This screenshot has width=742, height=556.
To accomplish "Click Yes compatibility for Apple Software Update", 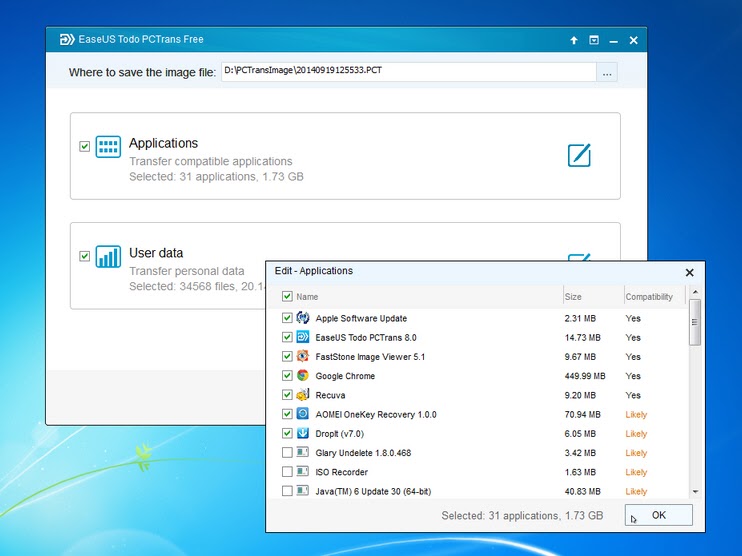I will 633,318.
